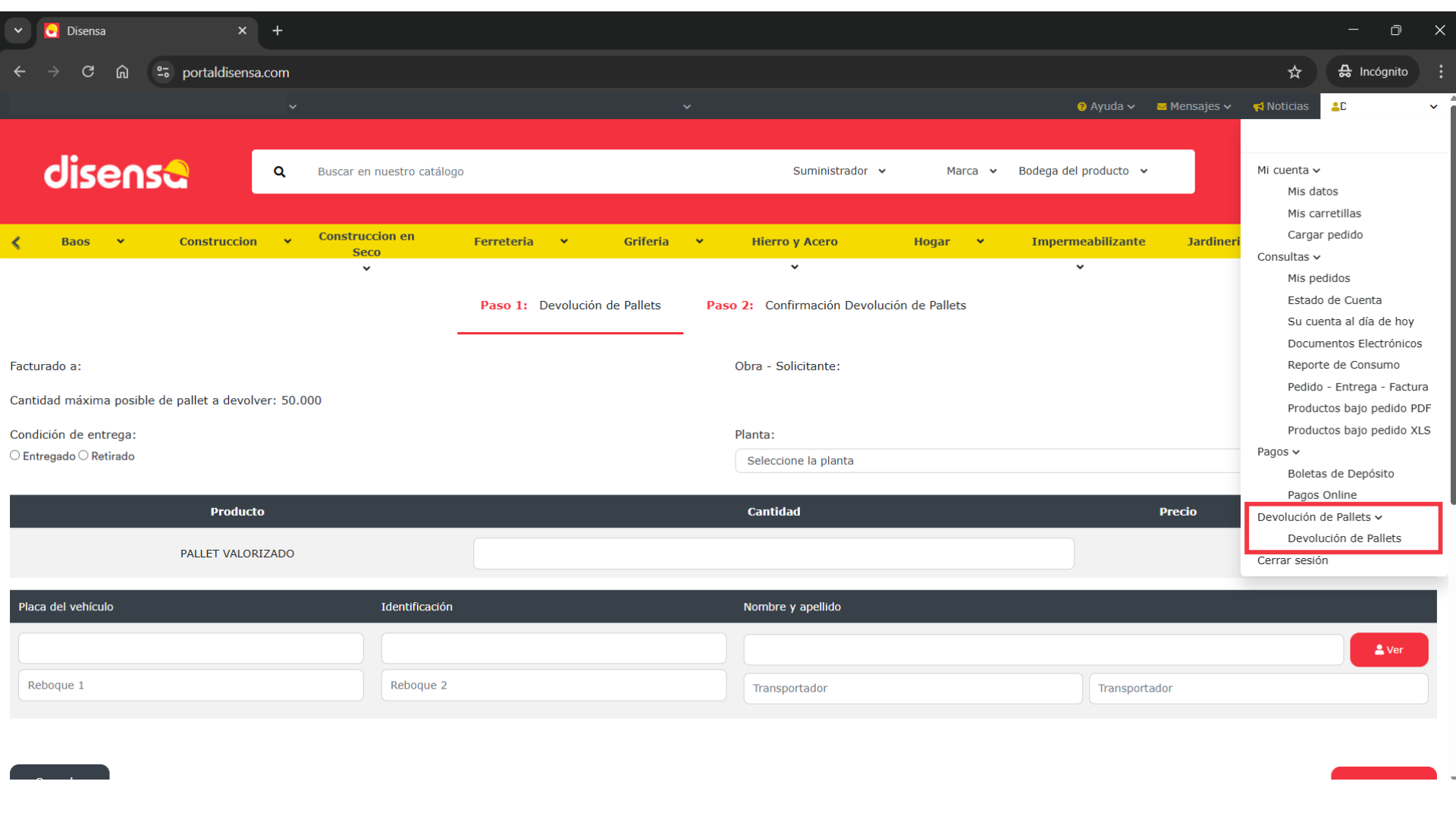The height and width of the screenshot is (819, 1456).
Task: Select the Entregado radio option
Action: (x=15, y=456)
